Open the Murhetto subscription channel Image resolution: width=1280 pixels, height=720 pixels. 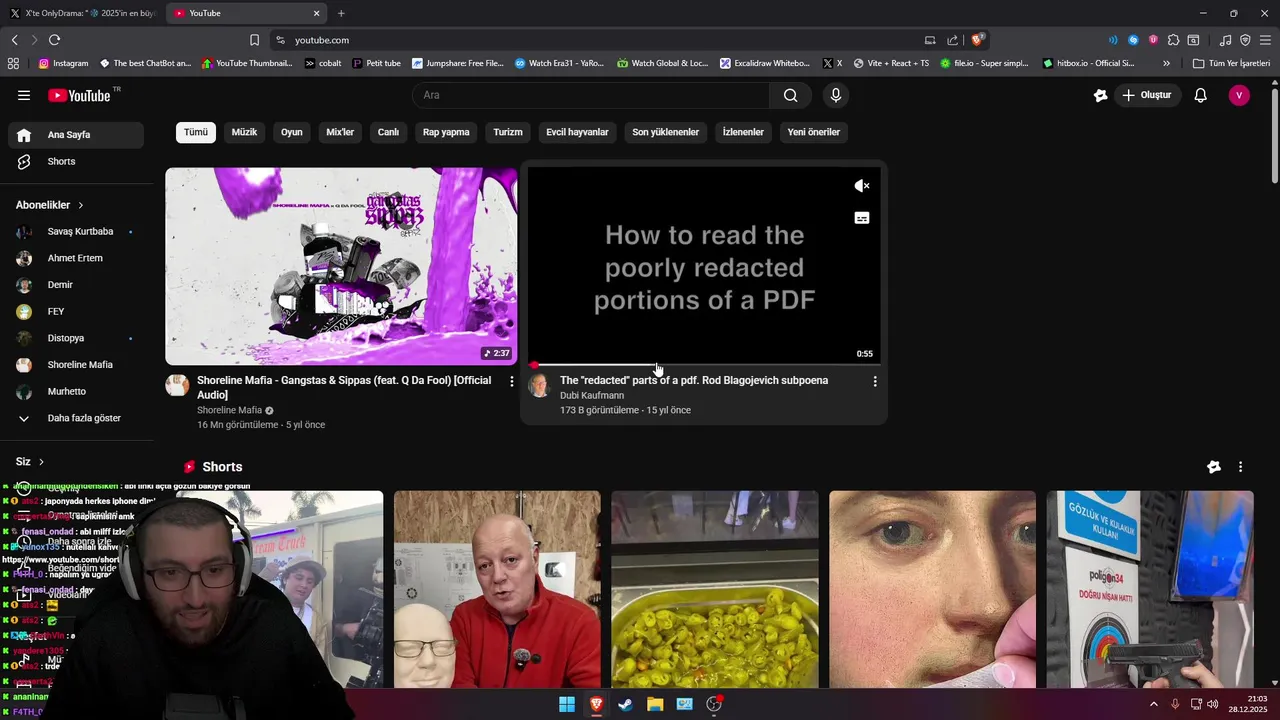[x=76, y=392]
